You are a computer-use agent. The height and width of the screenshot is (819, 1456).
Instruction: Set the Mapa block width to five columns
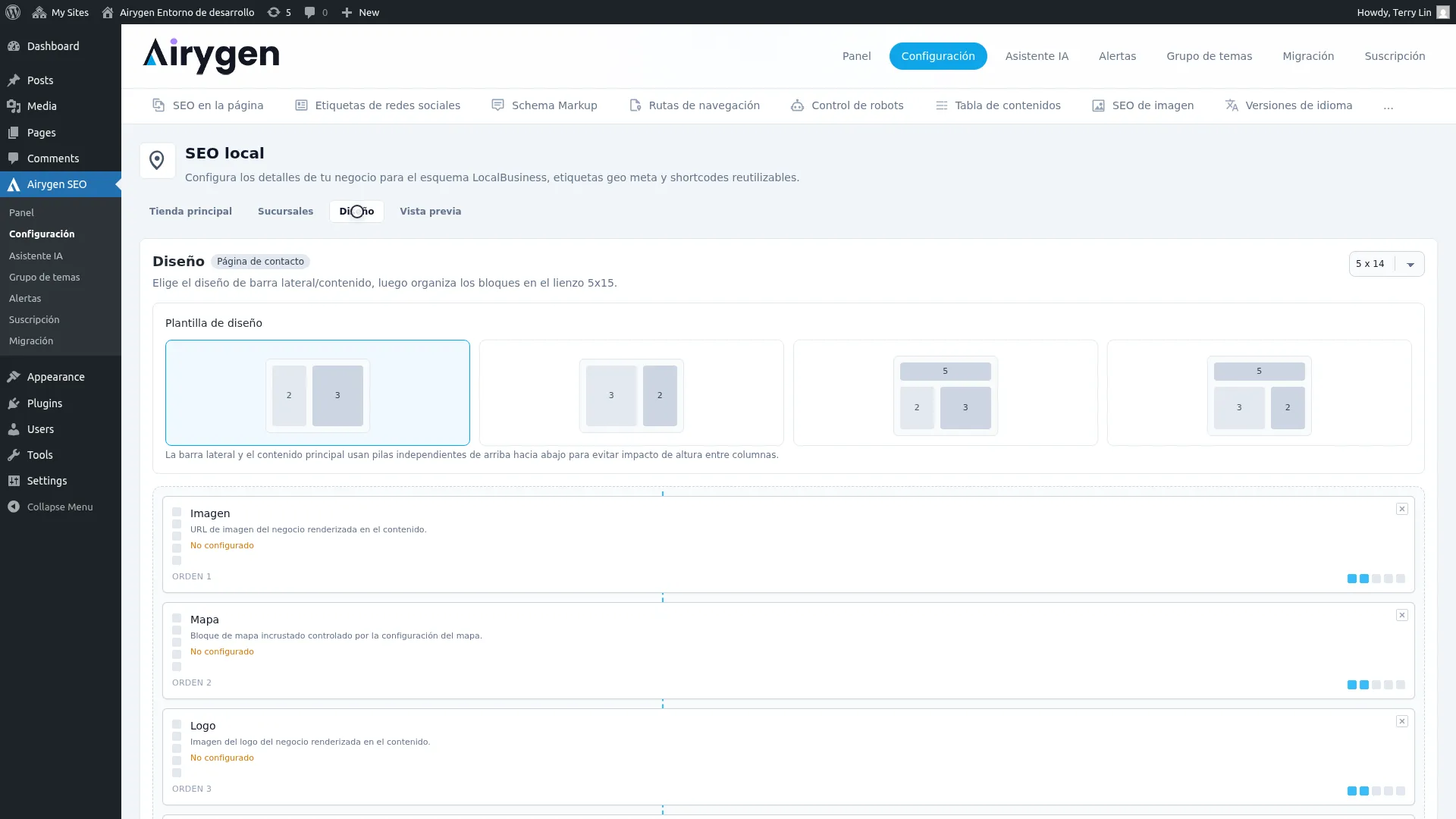click(1401, 685)
